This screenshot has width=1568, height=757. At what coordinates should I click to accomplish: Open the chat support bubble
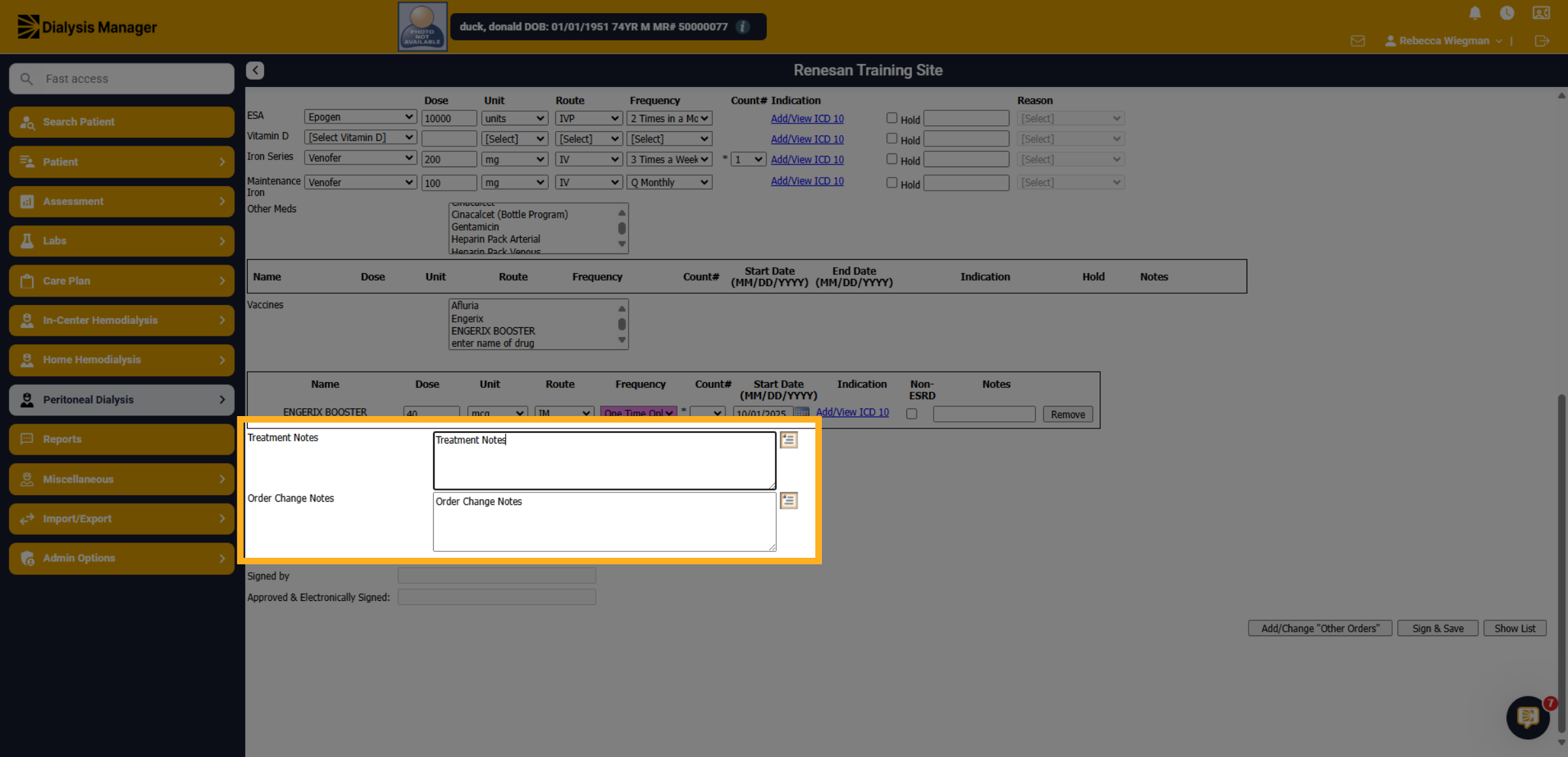[1527, 717]
